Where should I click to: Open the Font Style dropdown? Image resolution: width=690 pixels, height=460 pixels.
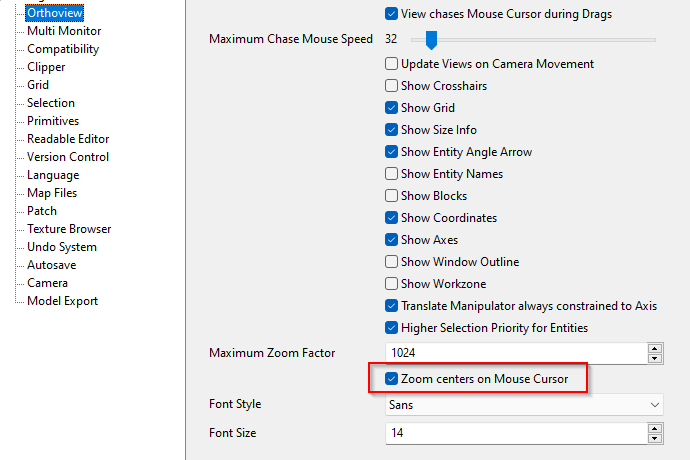[525, 405]
